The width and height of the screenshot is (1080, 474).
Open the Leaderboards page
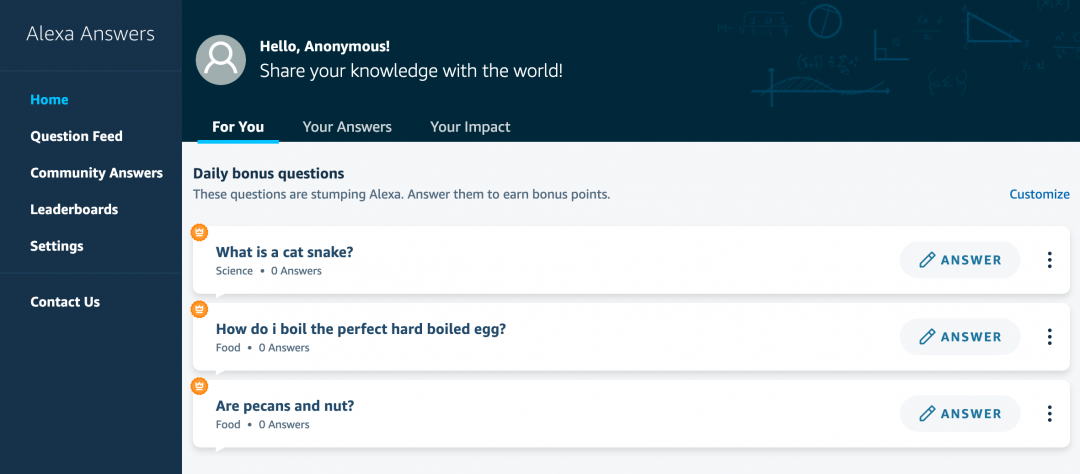click(x=74, y=210)
